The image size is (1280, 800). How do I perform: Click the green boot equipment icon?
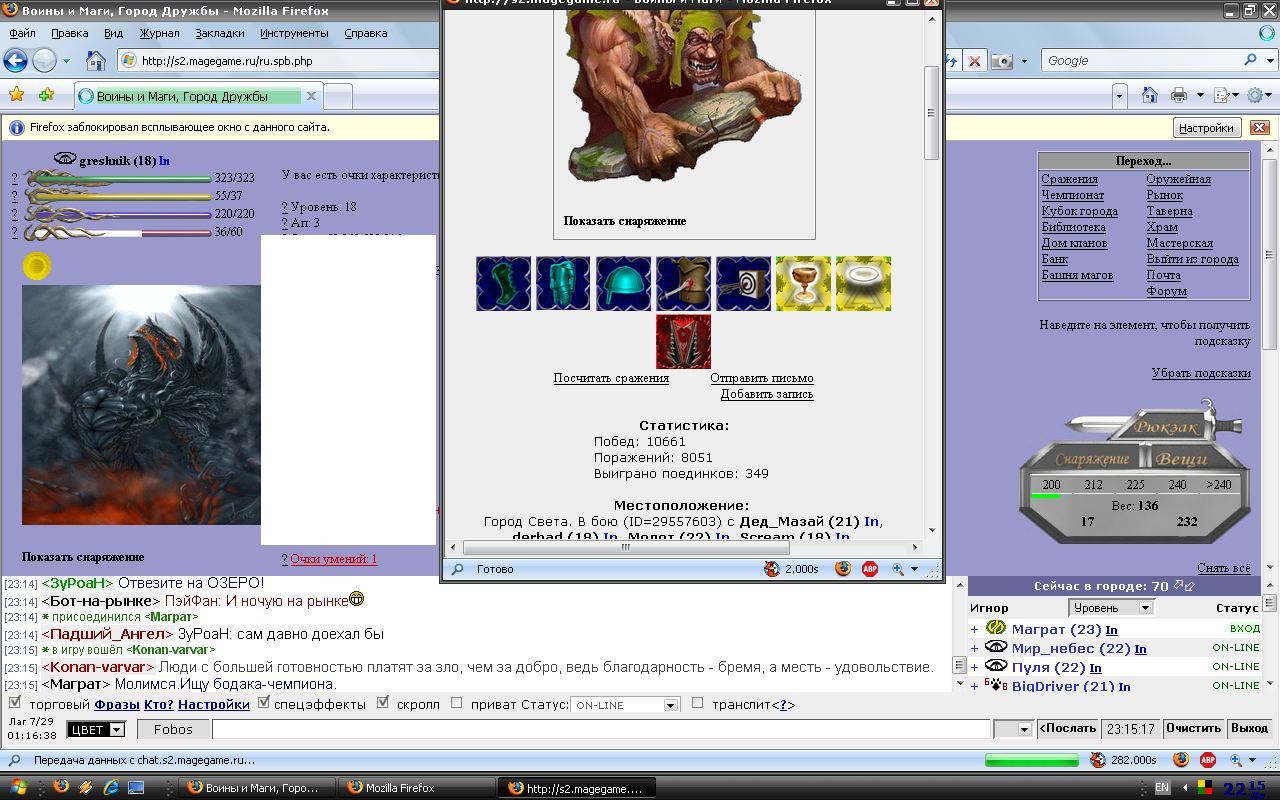coord(503,283)
